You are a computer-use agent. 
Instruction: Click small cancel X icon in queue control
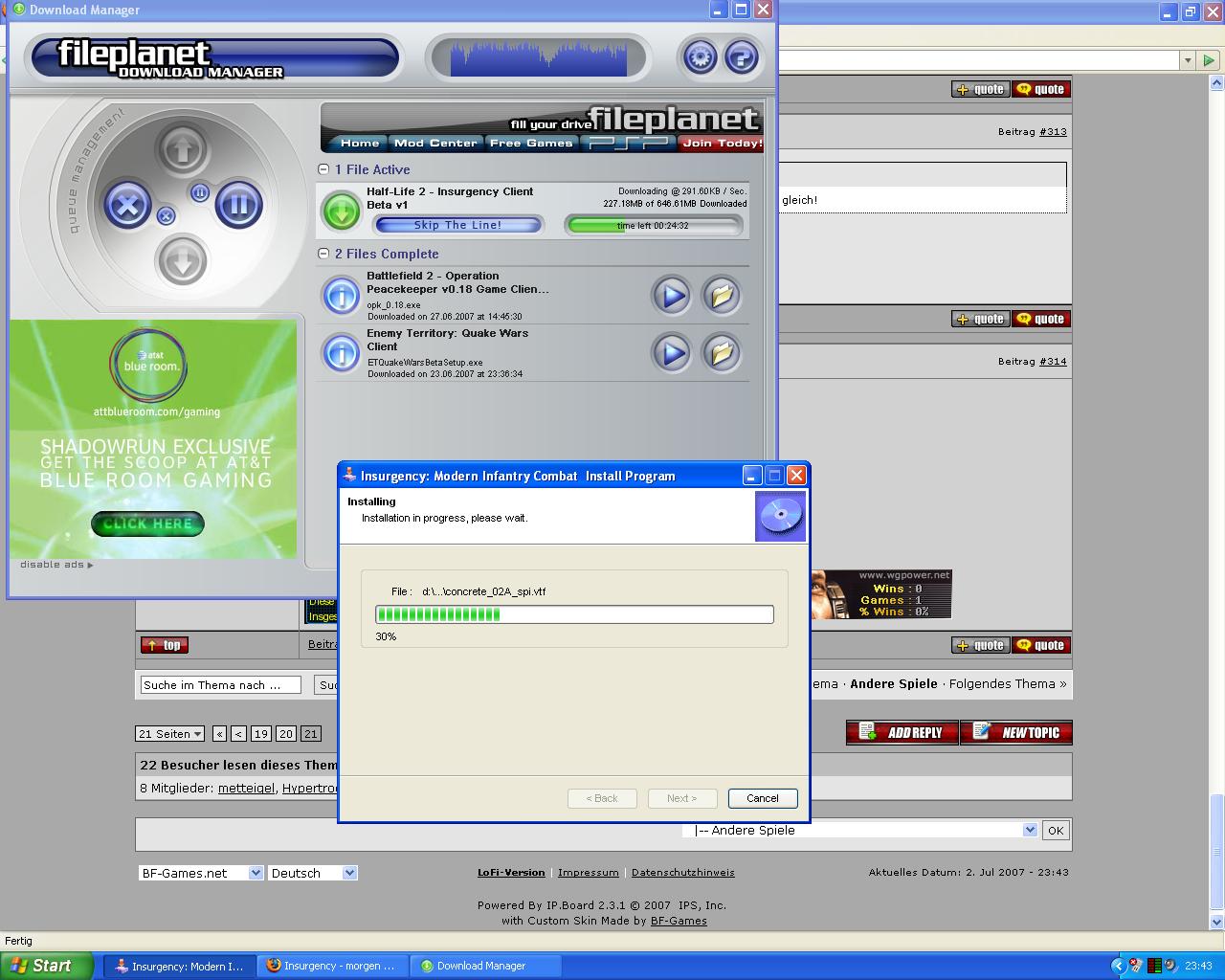[166, 216]
